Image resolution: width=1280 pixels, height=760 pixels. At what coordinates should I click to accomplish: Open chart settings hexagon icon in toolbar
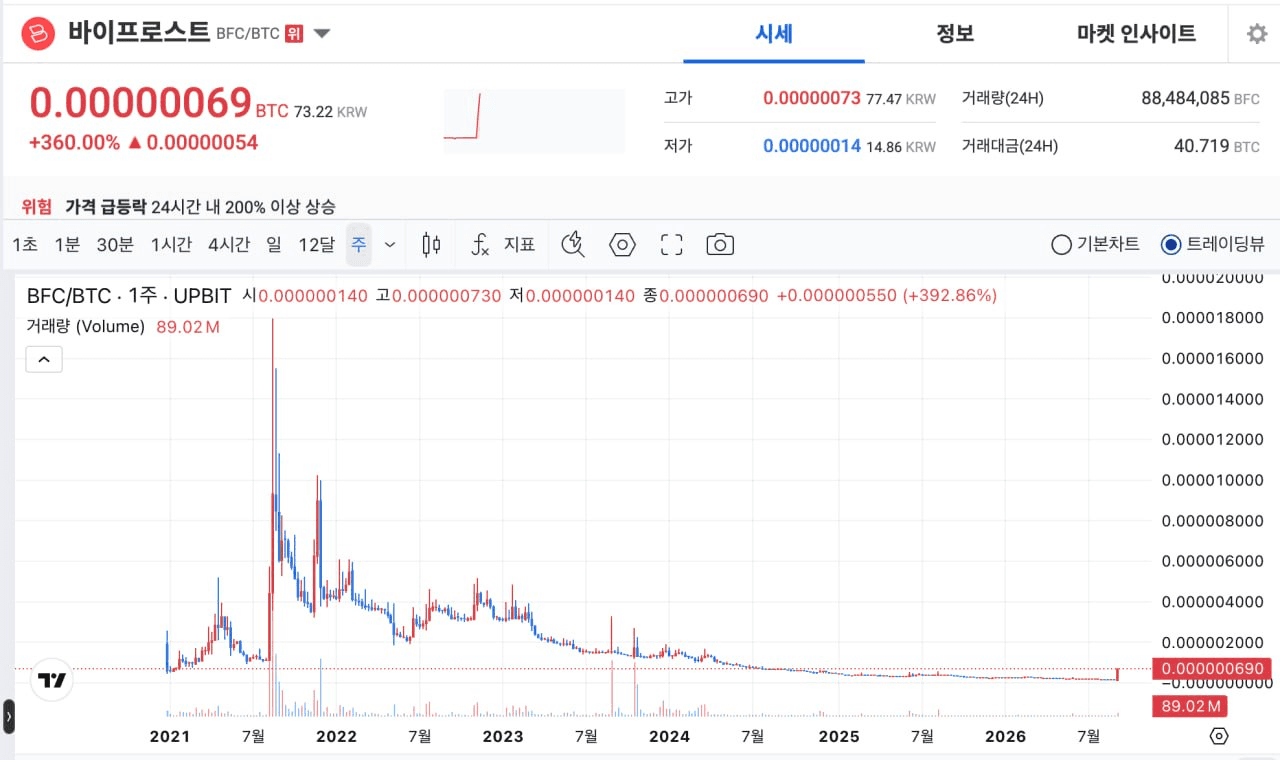(622, 244)
